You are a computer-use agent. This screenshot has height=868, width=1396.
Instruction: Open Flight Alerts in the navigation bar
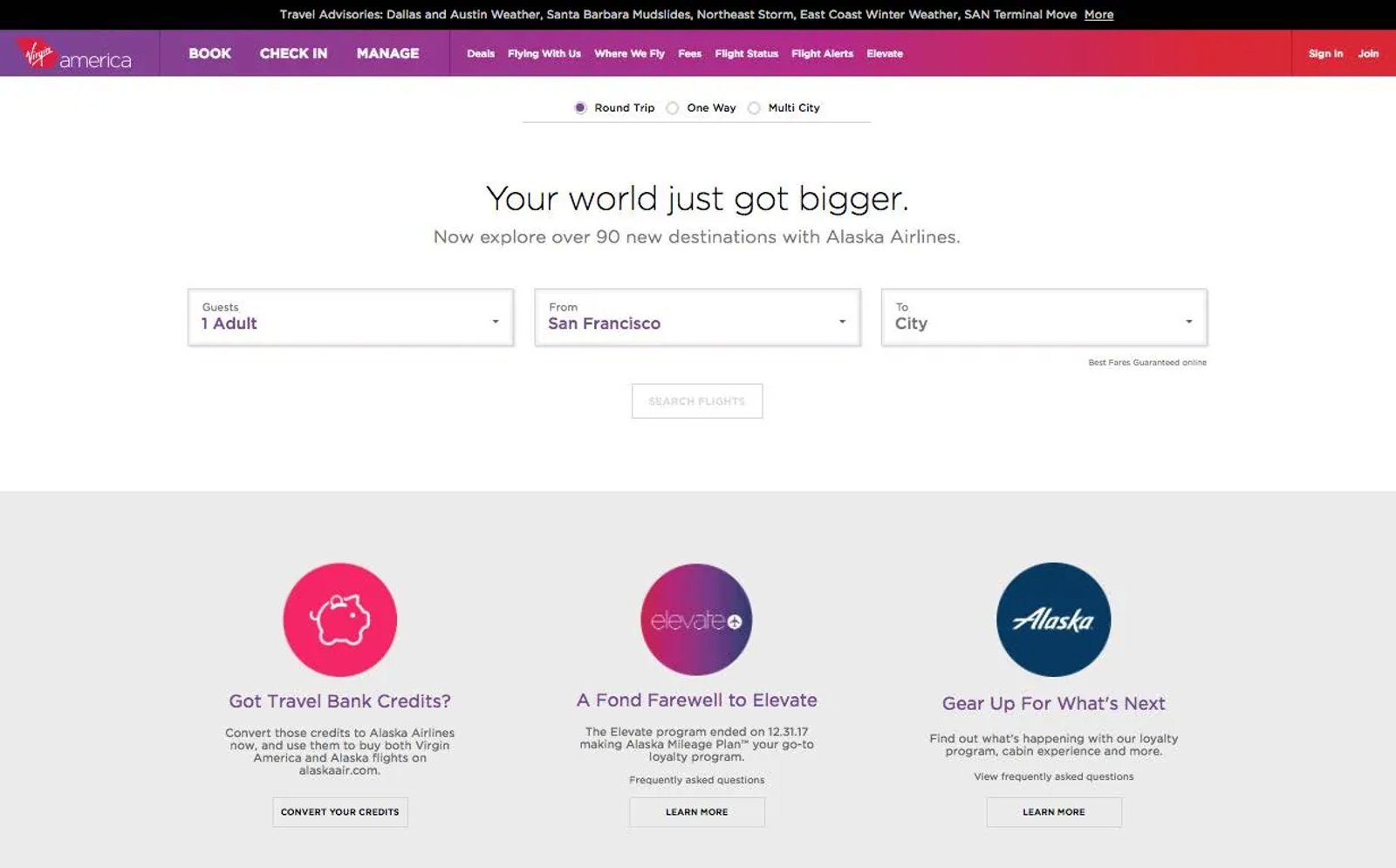click(822, 53)
